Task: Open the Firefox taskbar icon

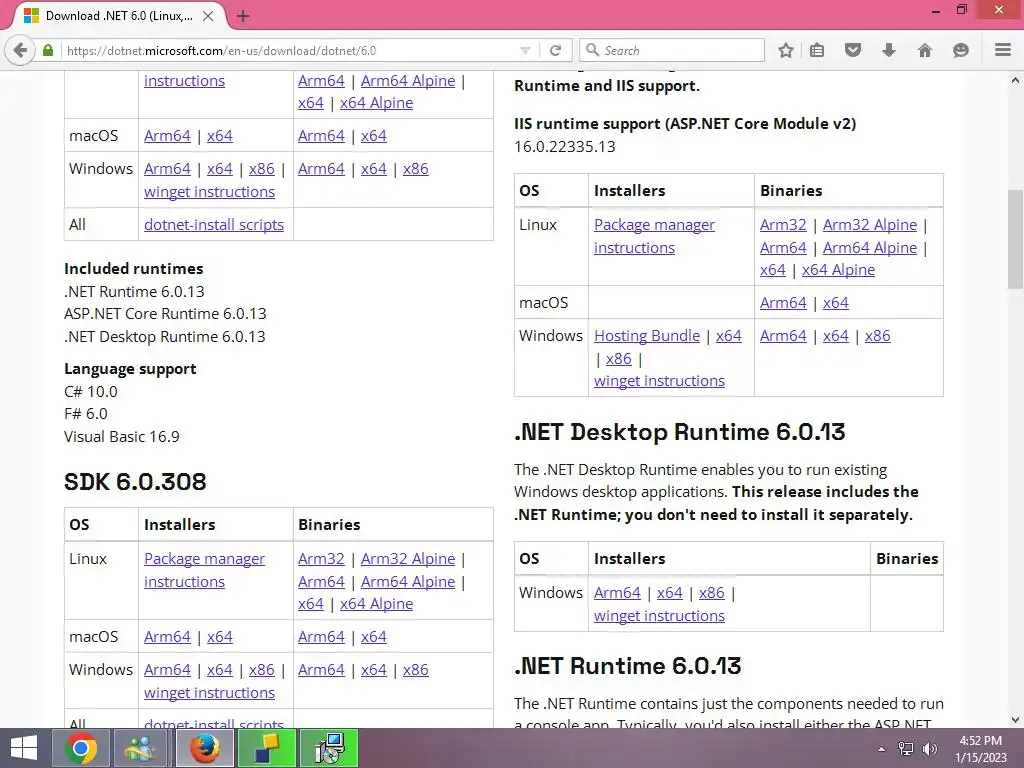Action: tap(204, 748)
